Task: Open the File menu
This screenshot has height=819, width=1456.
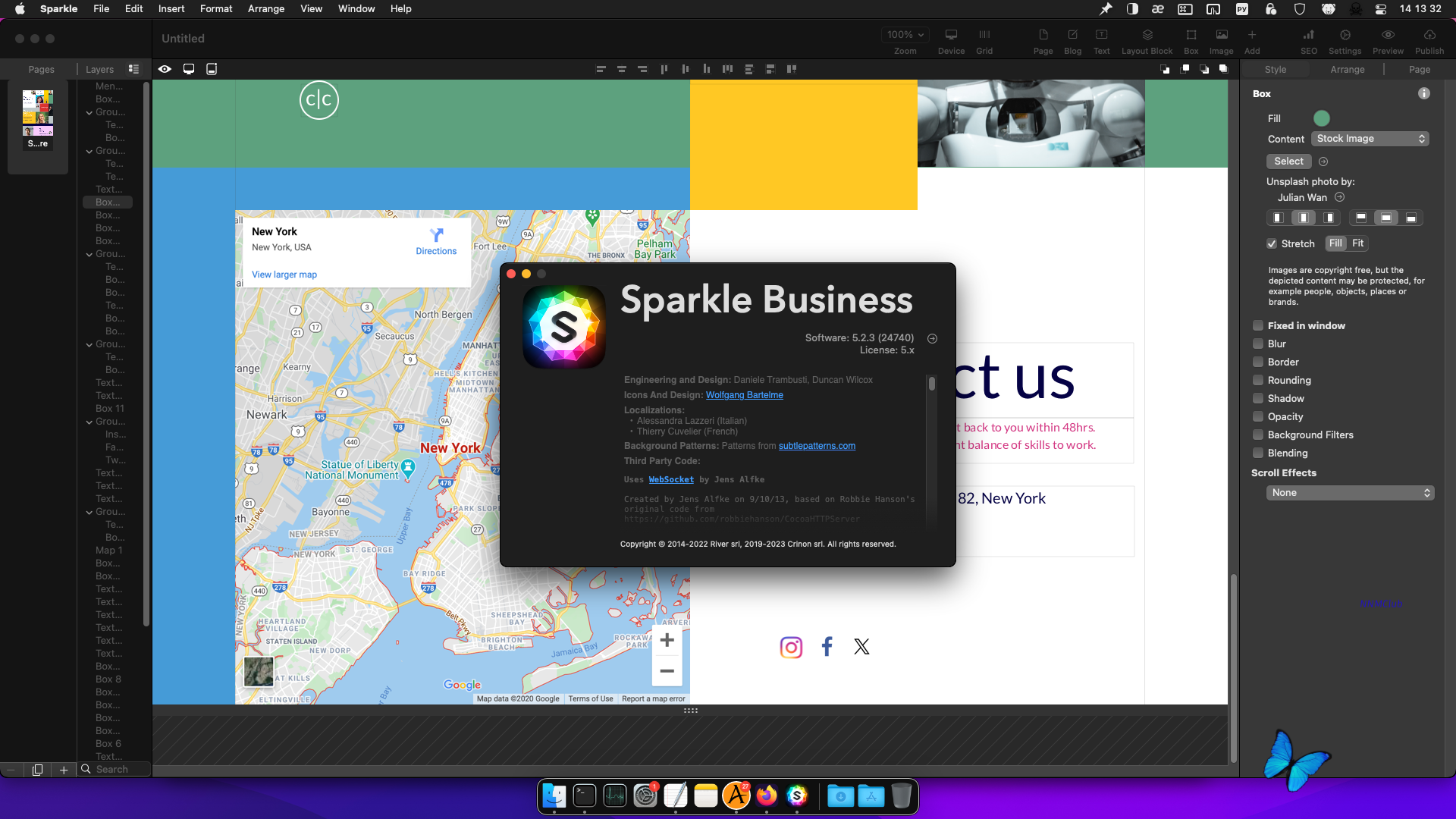Action: [101, 9]
